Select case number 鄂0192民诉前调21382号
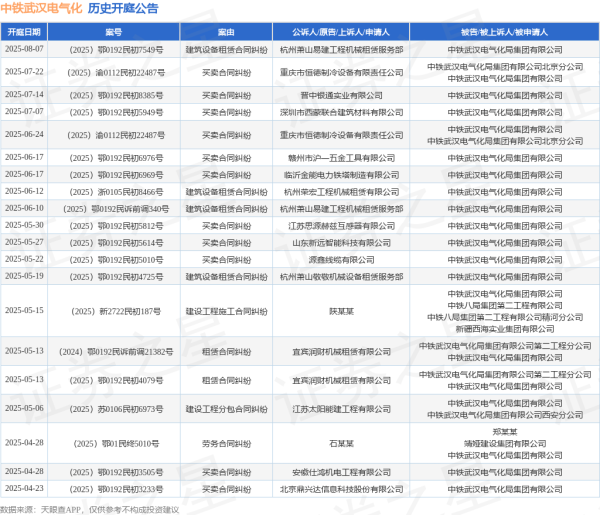The image size is (600, 515). tap(116, 352)
